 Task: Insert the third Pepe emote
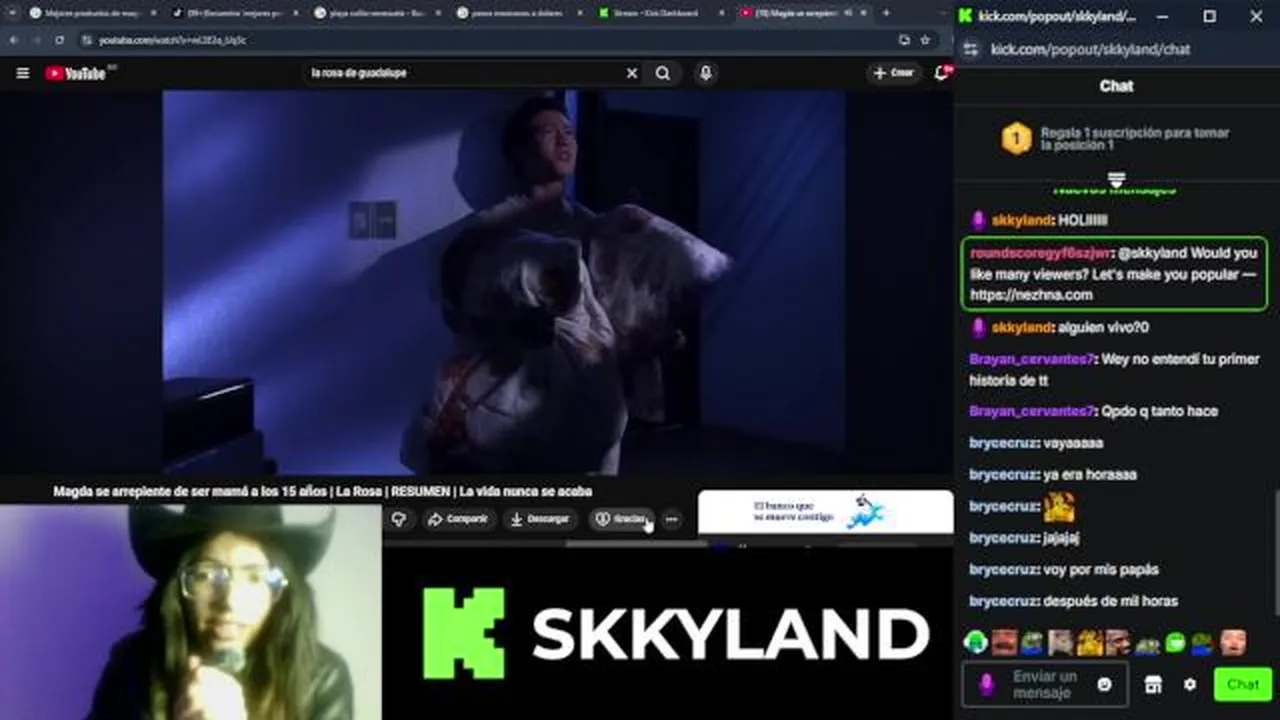click(1033, 642)
